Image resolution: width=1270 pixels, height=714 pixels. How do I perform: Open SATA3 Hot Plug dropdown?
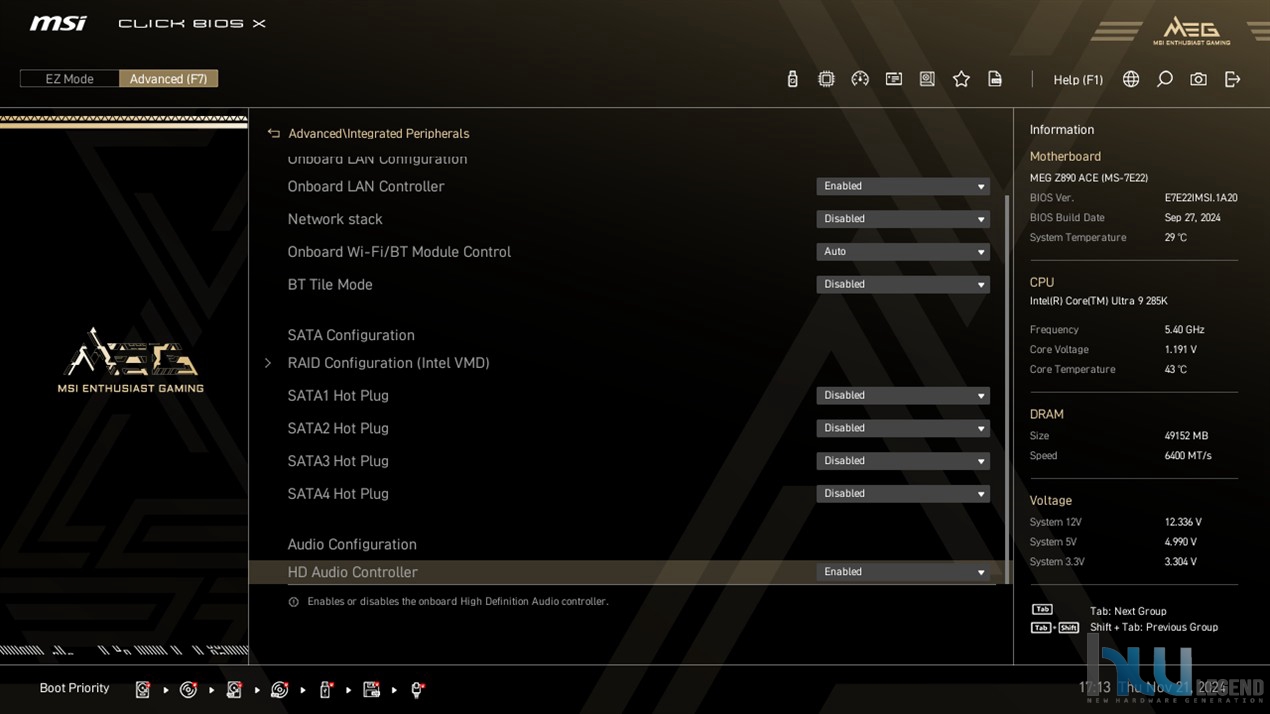coord(903,461)
